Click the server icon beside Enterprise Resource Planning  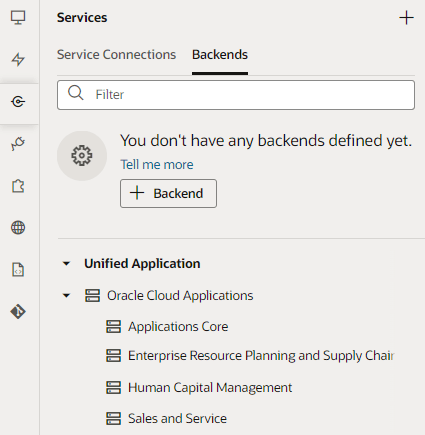click(113, 355)
